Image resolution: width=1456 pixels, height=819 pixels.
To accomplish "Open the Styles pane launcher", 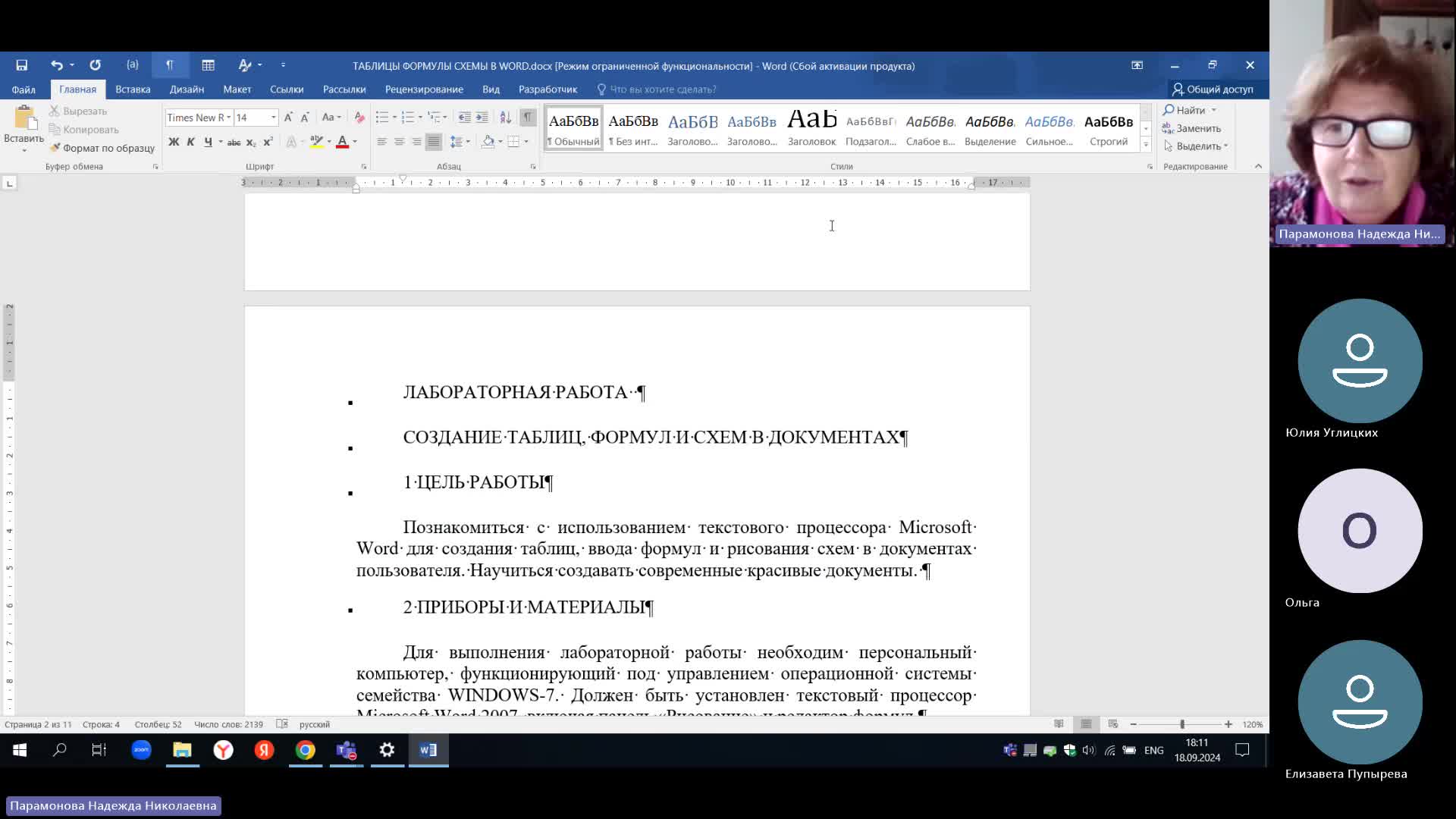I will click(x=1150, y=166).
